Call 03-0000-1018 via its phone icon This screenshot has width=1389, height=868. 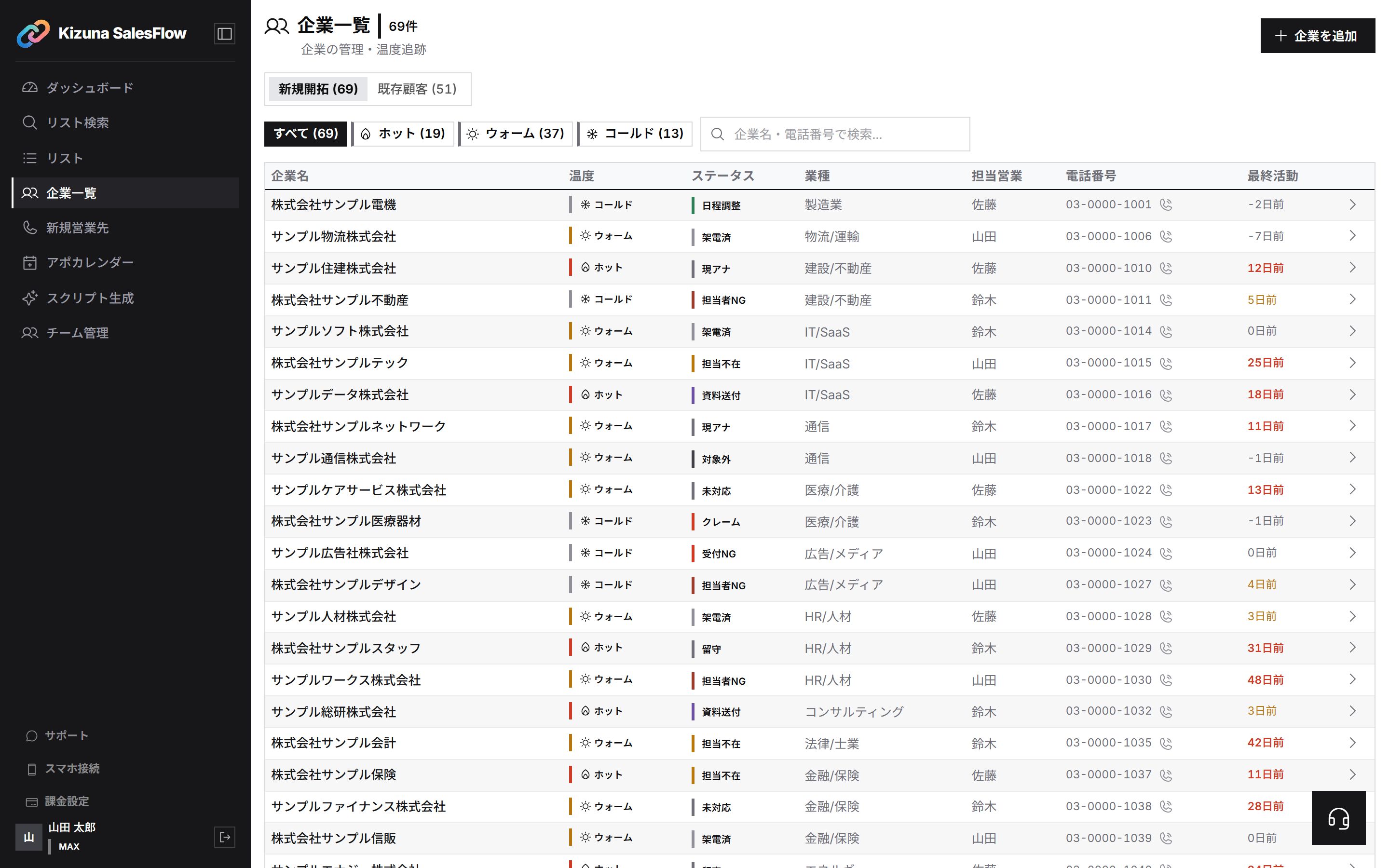(1166, 458)
